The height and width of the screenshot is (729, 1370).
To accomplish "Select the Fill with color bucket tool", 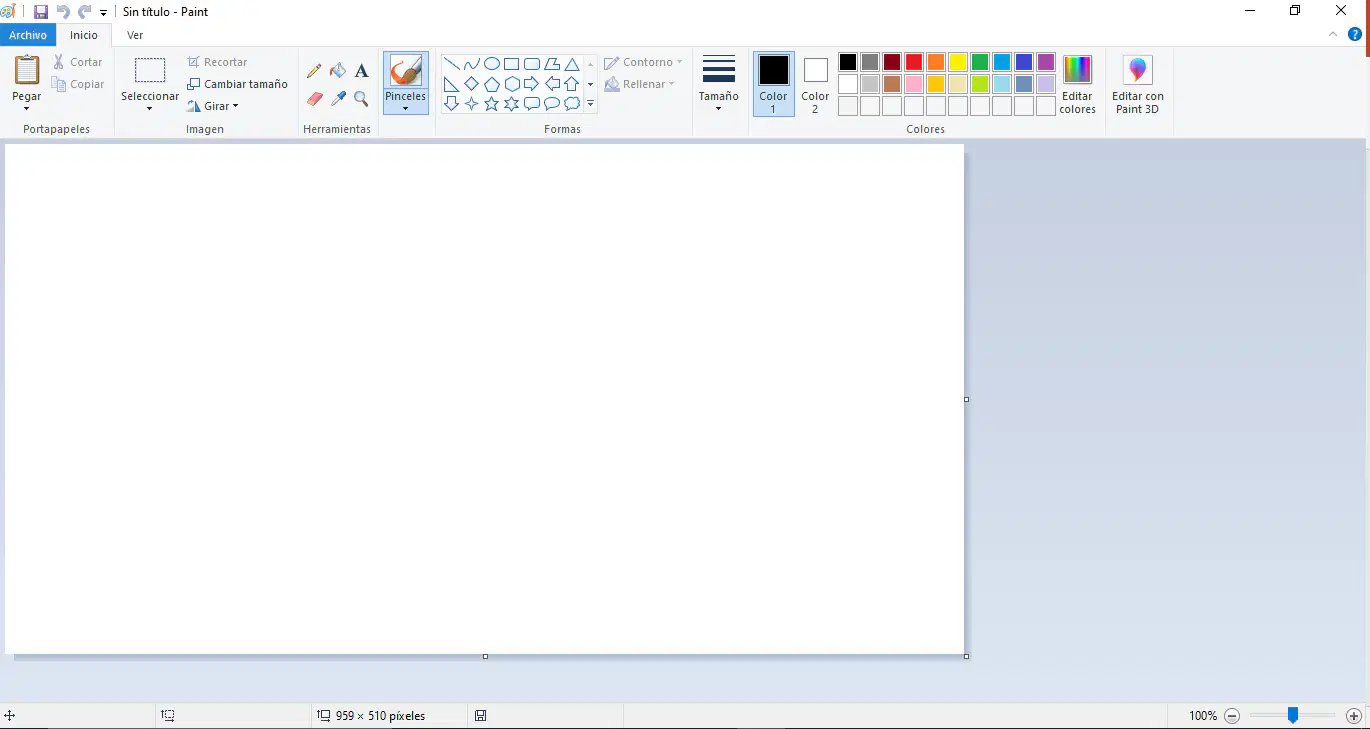I will tap(338, 71).
